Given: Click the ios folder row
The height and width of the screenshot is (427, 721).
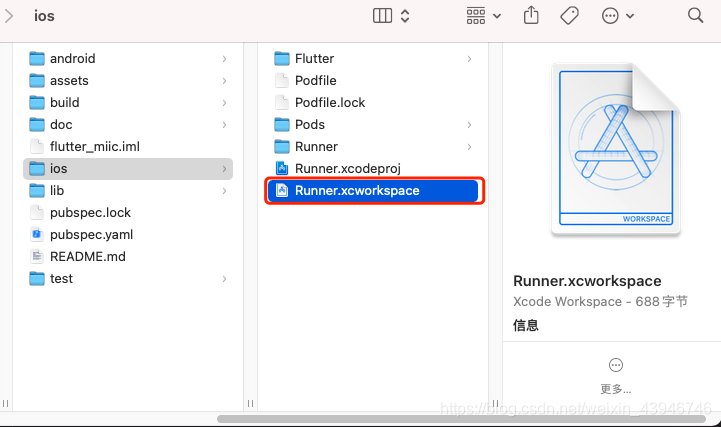Looking at the screenshot, I should click(x=128, y=169).
